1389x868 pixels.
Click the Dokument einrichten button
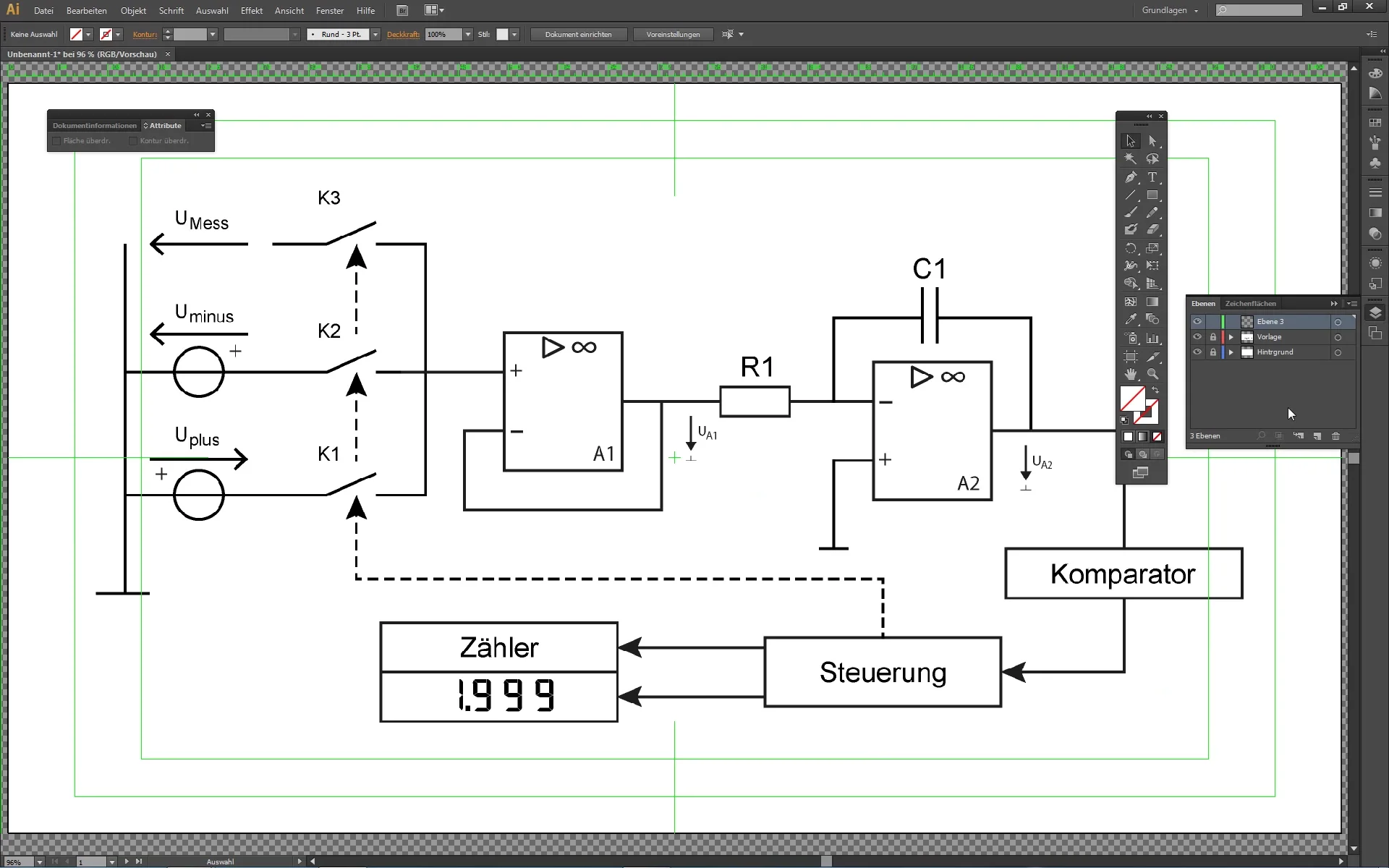coord(578,35)
